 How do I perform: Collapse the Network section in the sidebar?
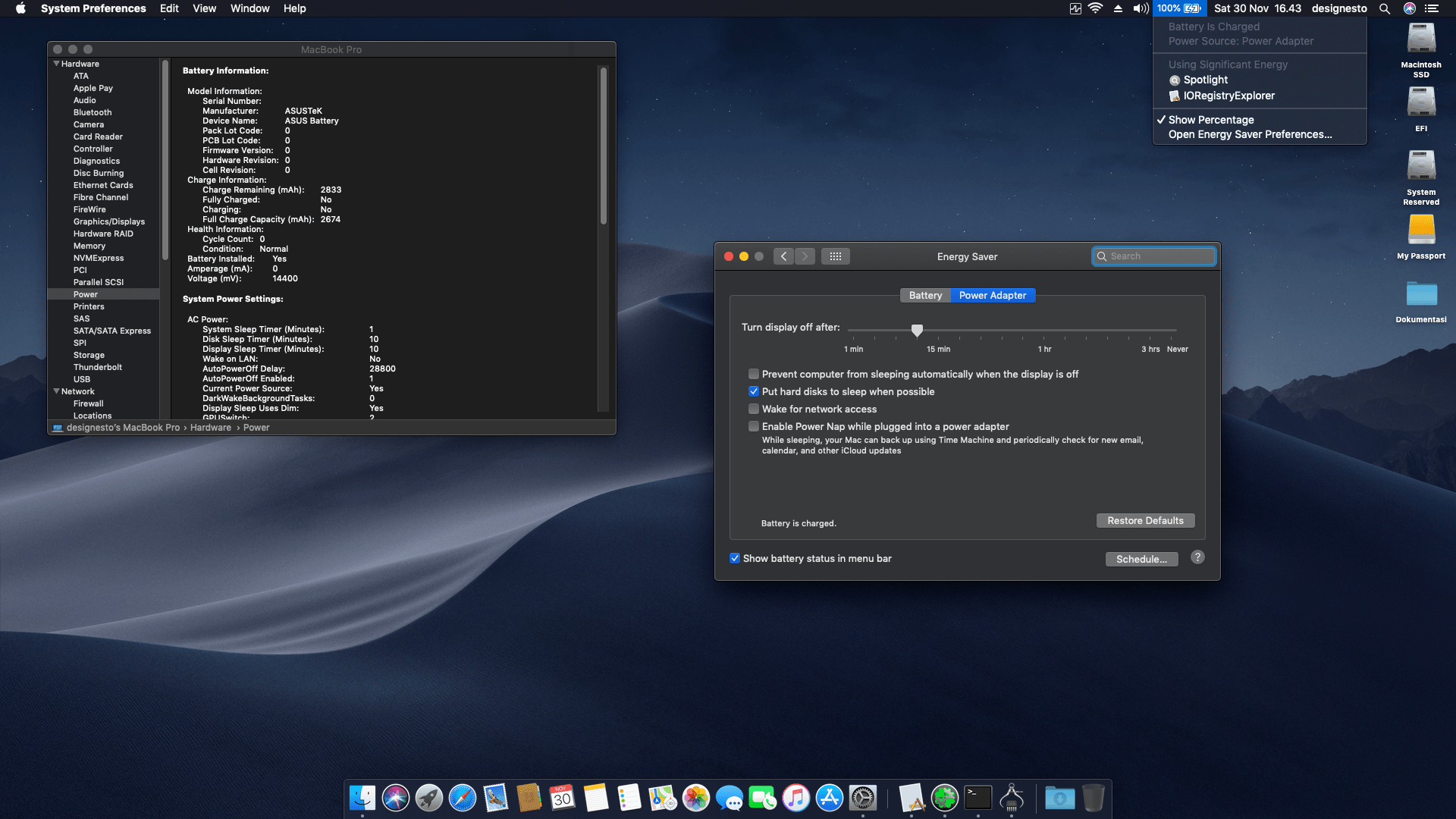(x=56, y=391)
